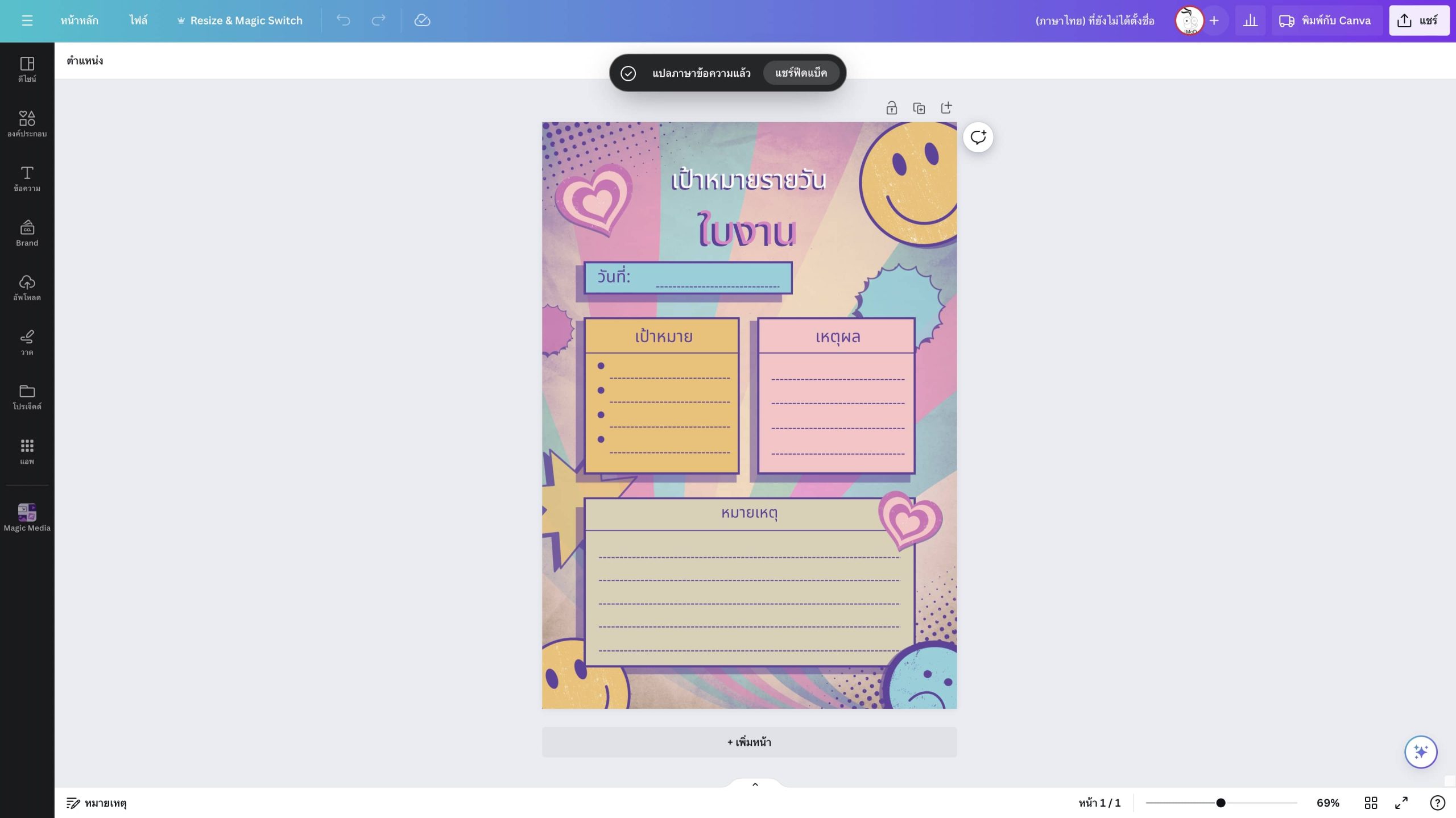The width and height of the screenshot is (1456, 818).
Task: Click the zoom slider handle
Action: click(x=1221, y=802)
